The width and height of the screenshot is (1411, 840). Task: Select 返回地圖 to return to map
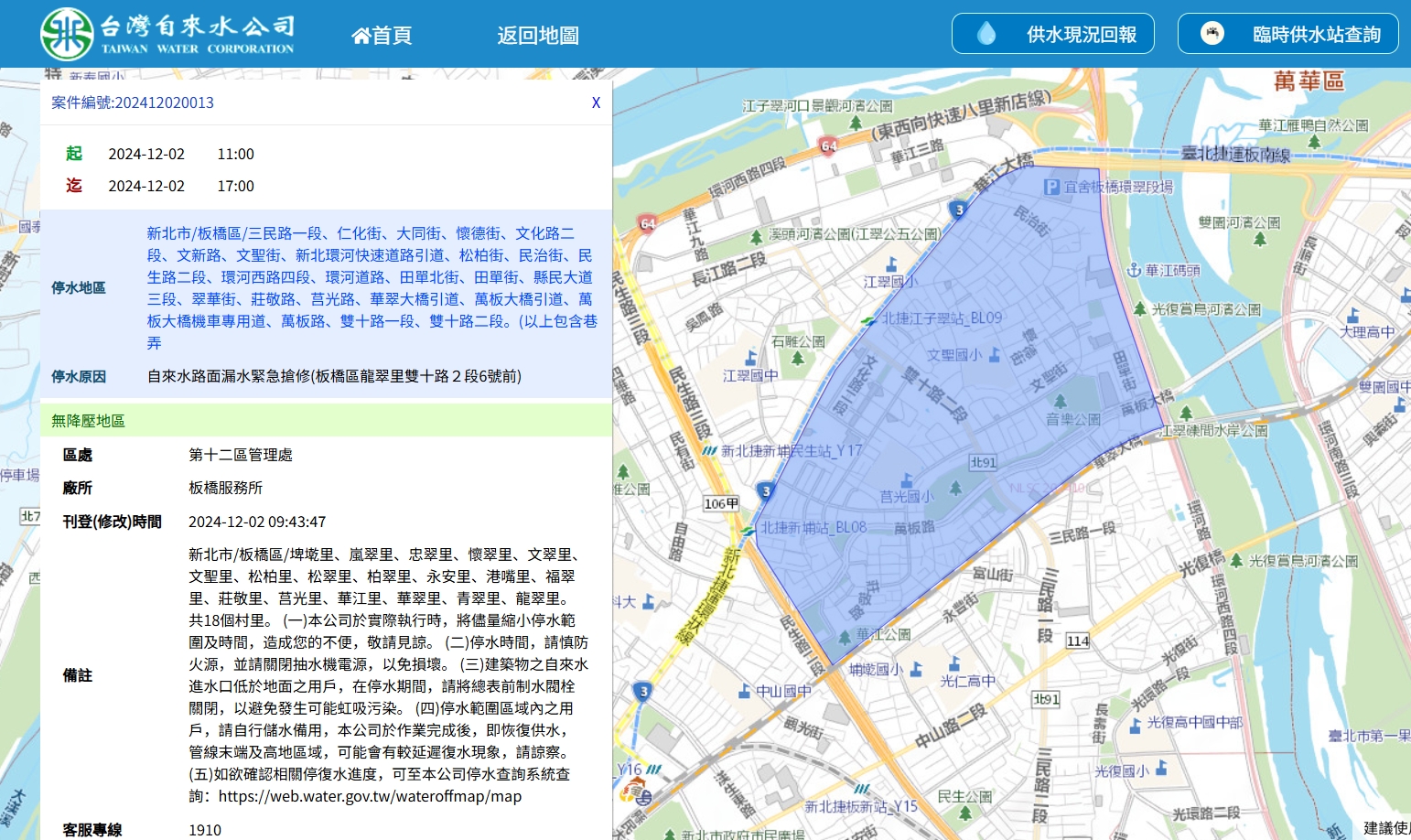pos(537,36)
